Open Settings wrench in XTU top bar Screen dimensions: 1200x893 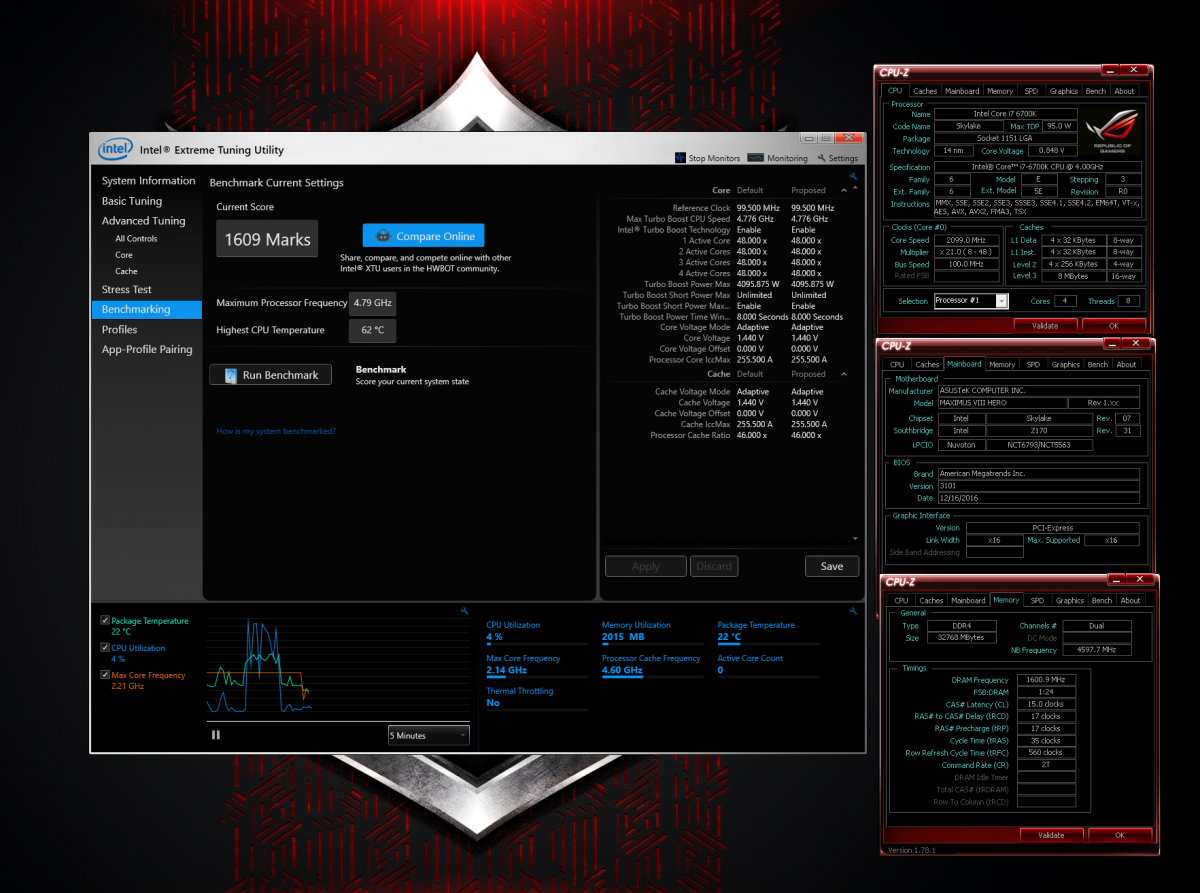(x=838, y=158)
